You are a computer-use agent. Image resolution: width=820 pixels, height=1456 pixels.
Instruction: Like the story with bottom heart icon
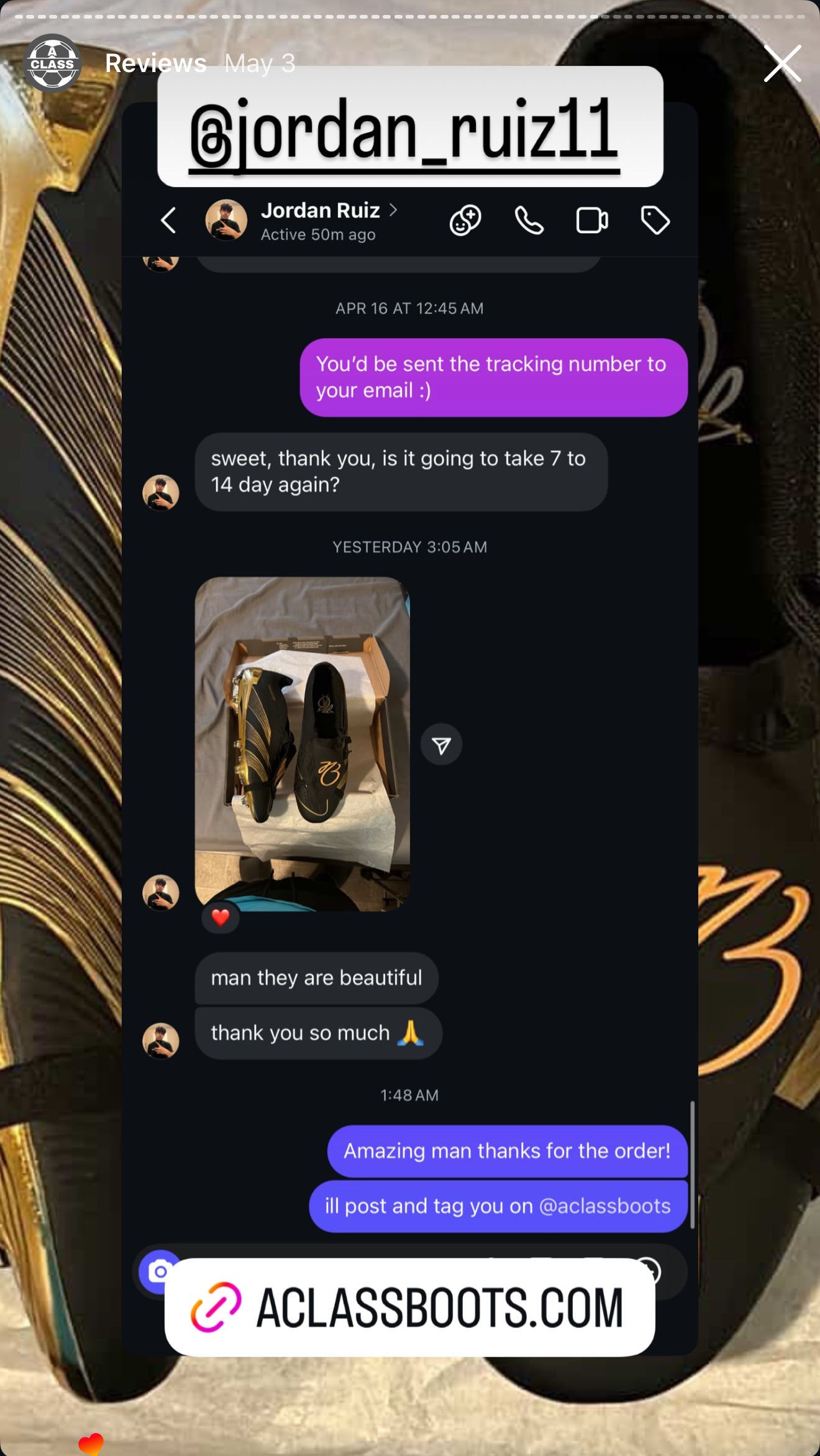[x=91, y=1443]
